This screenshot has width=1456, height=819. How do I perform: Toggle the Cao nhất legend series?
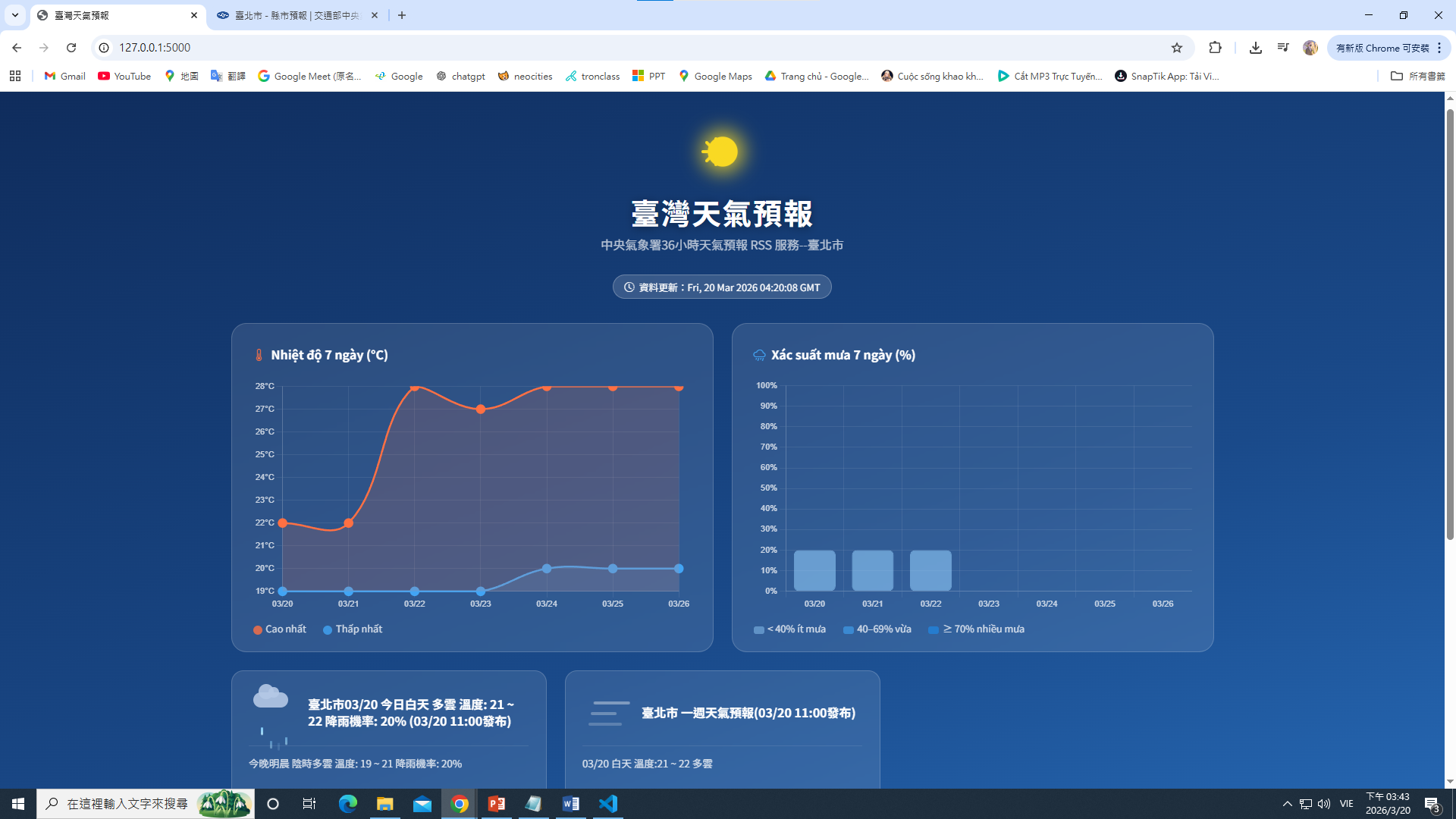[x=280, y=629]
